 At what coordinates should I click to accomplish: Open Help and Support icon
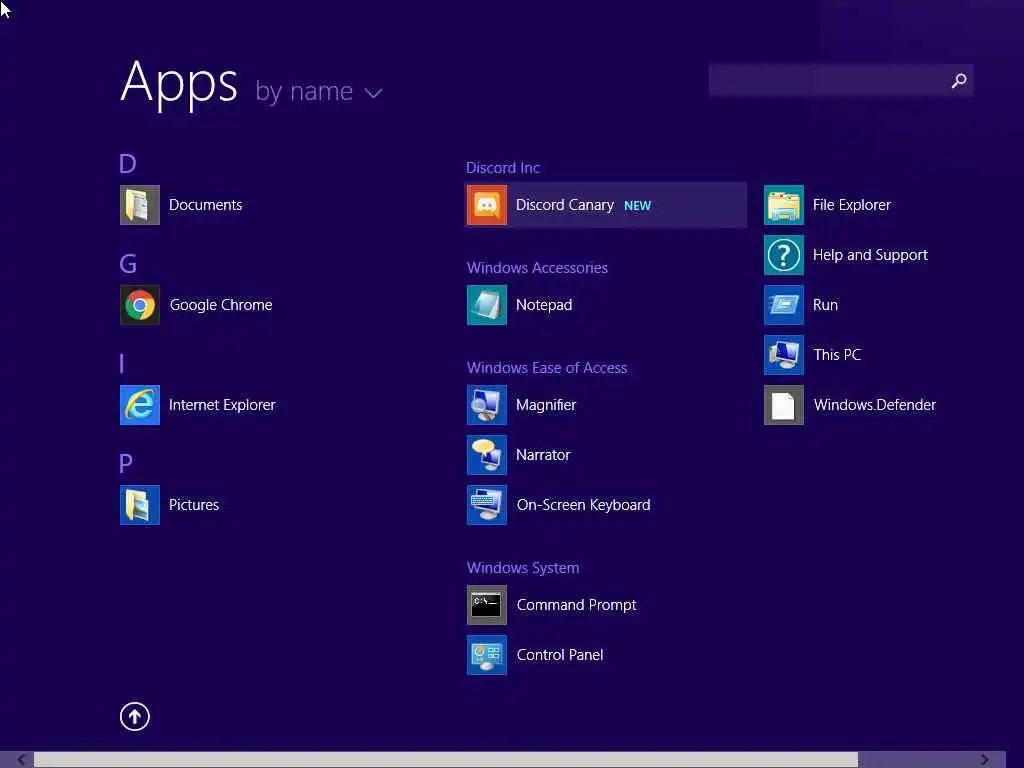click(784, 255)
